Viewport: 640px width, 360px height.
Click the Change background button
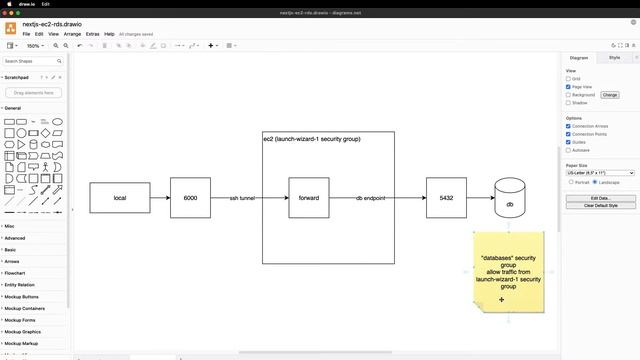610,95
